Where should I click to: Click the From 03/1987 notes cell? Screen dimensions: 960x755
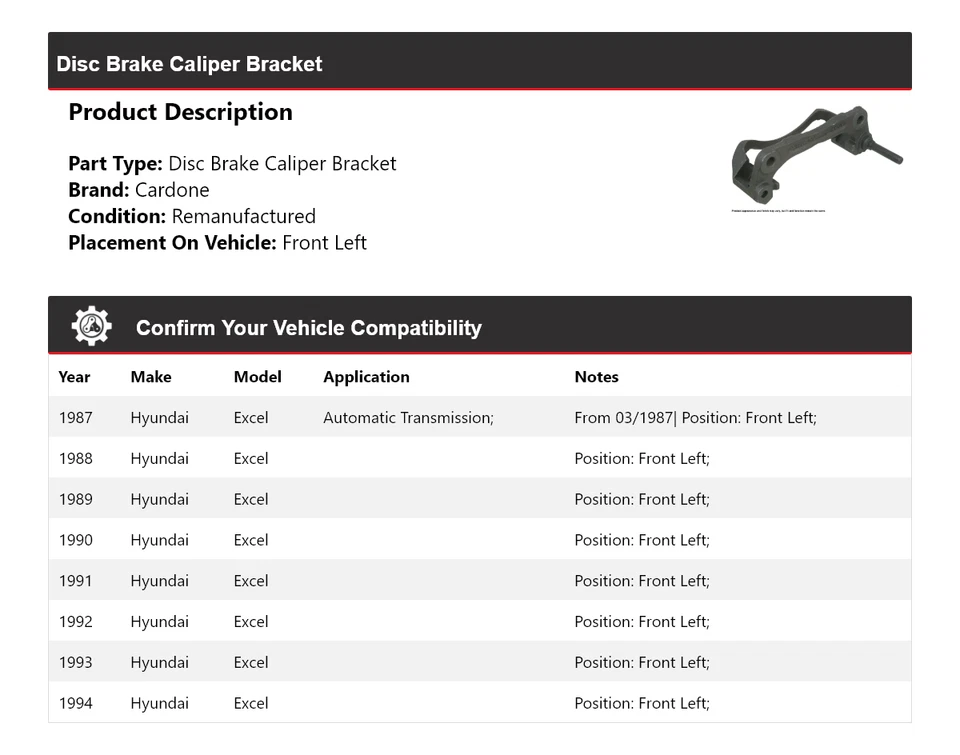point(695,418)
